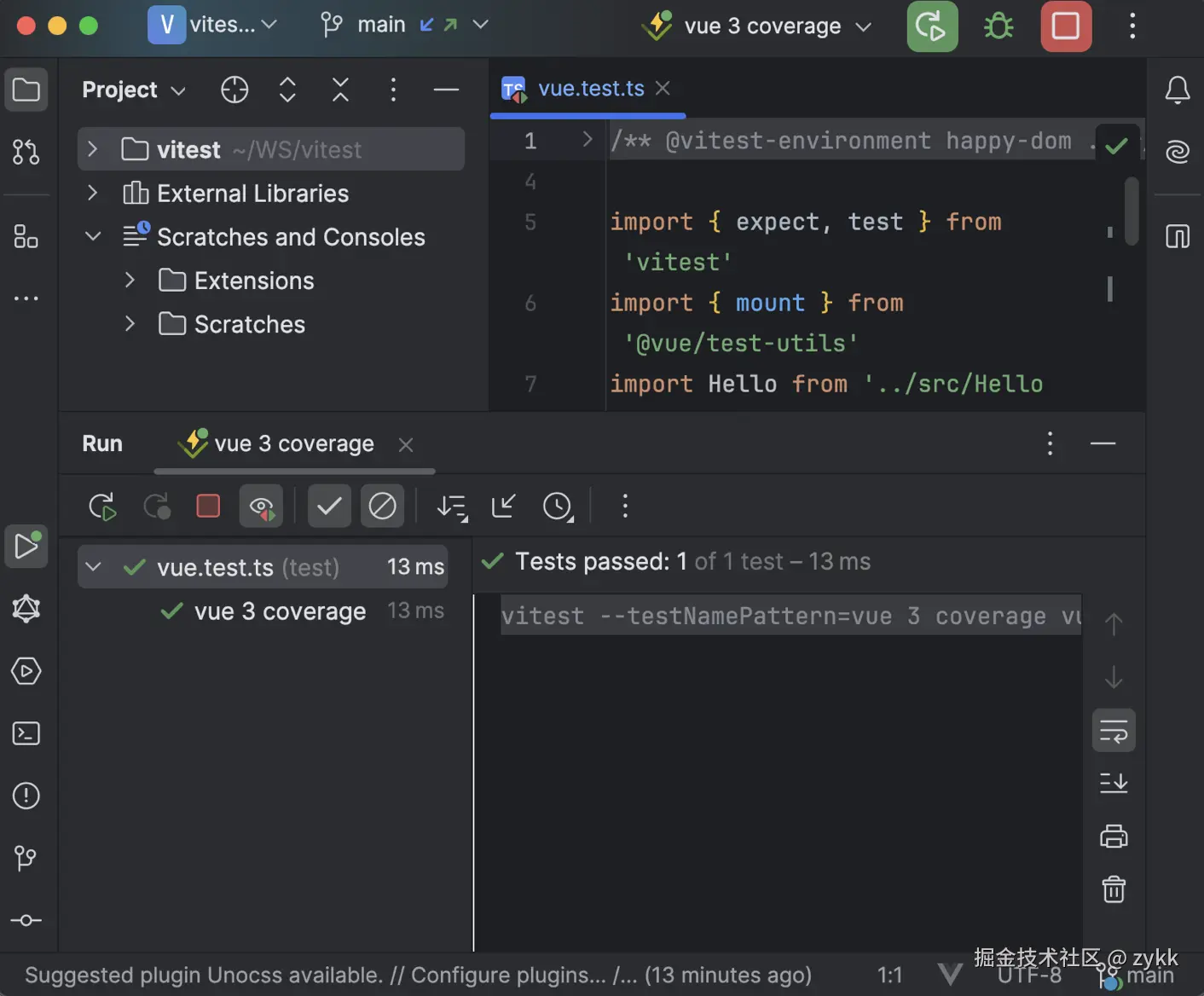Click import tests icon in Run toolbar
Image resolution: width=1204 pixels, height=996 pixels.
[x=504, y=507]
